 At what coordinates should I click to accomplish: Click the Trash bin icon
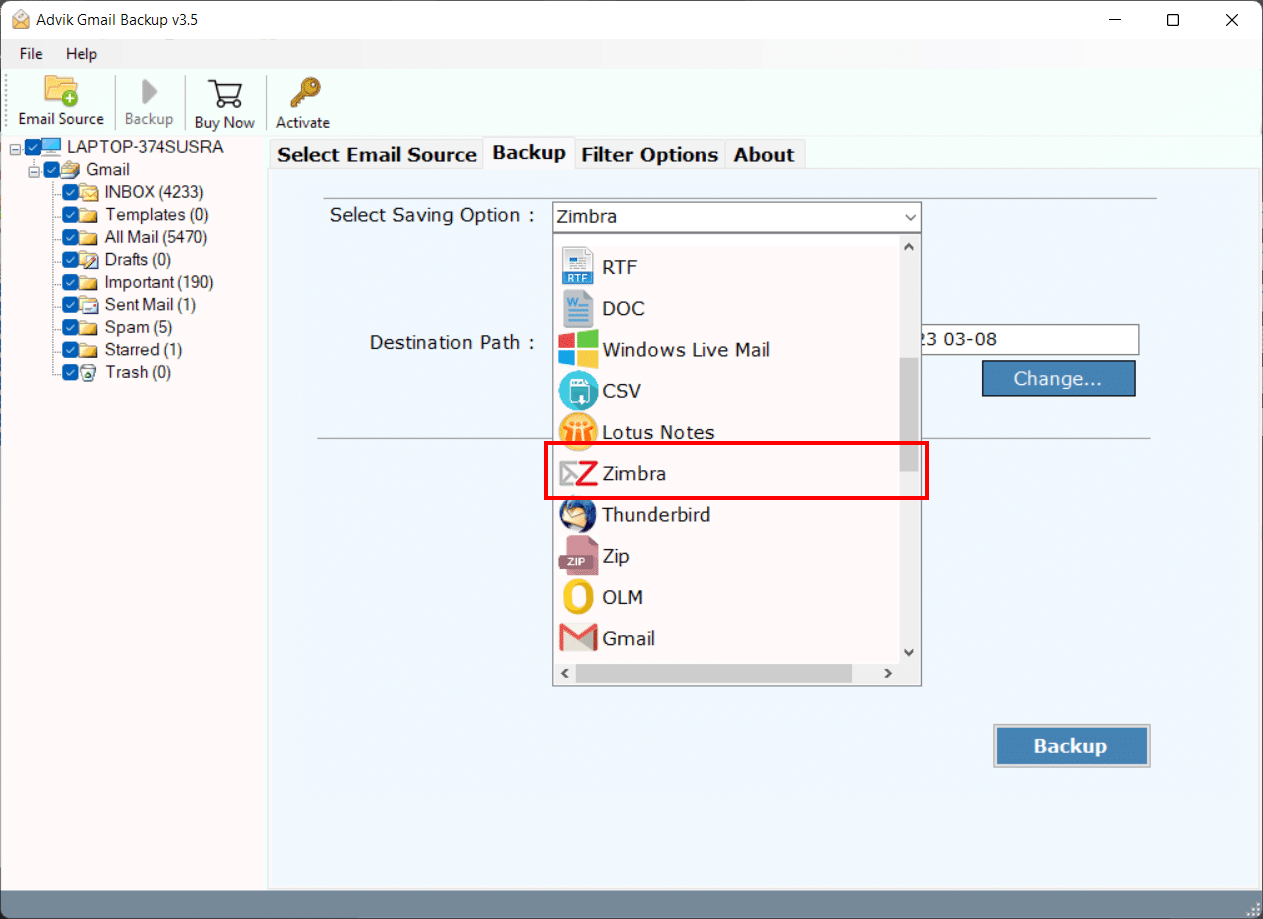tap(89, 372)
